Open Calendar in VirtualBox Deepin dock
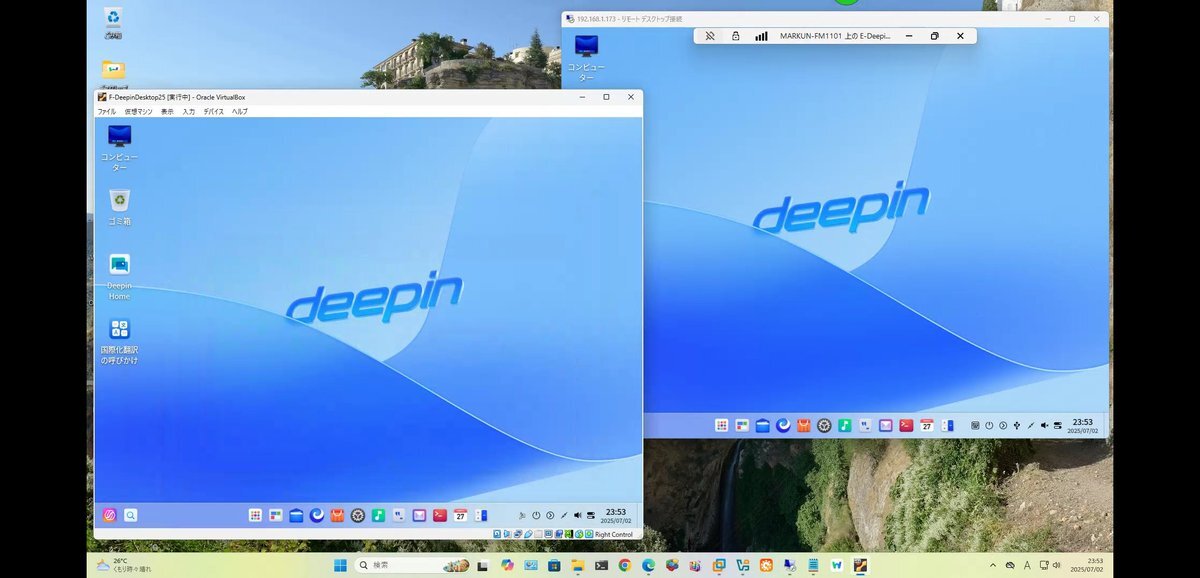The image size is (1200, 578). pyautogui.click(x=460, y=515)
